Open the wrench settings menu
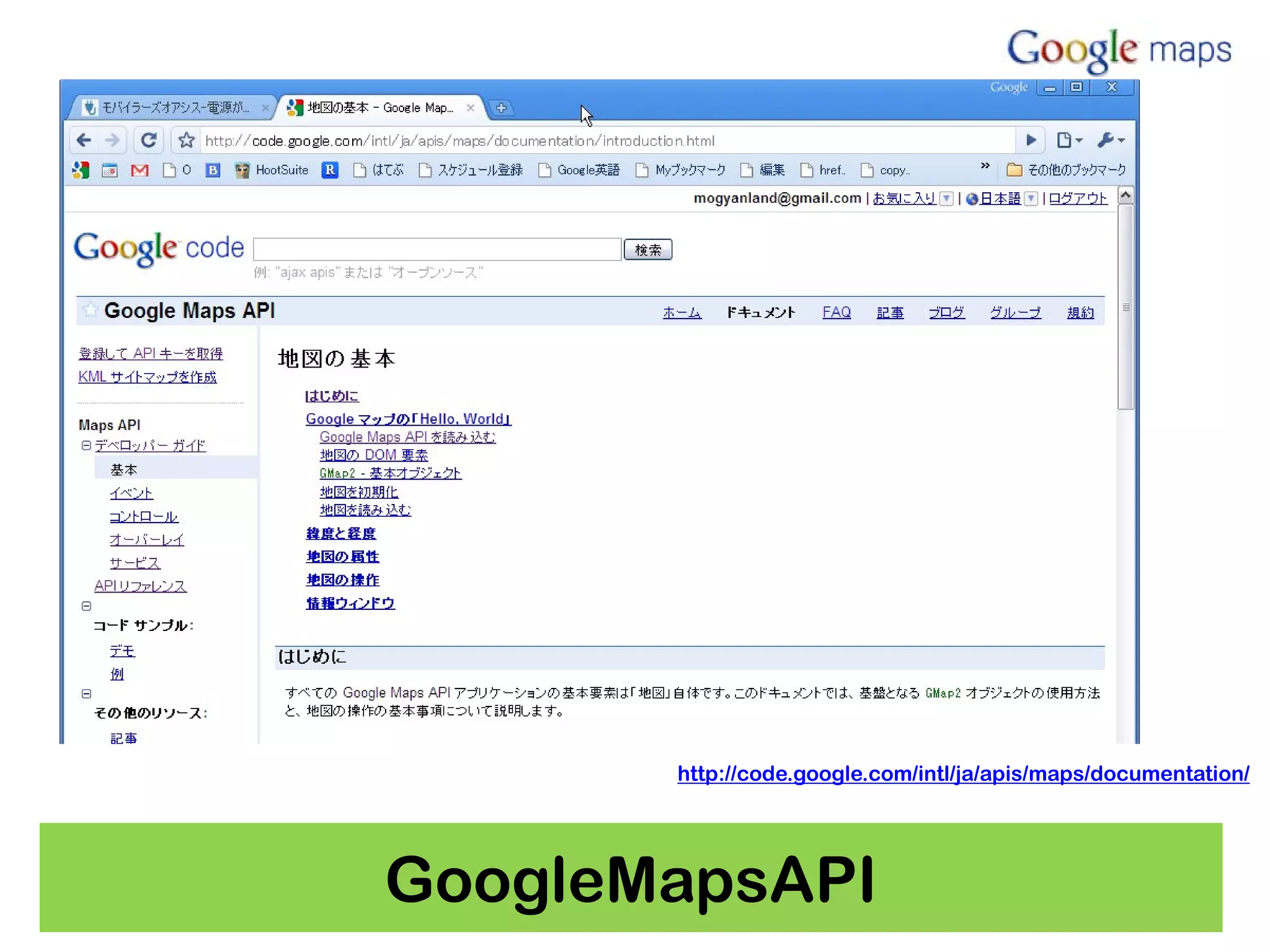This screenshot has height=952, width=1270. pos(1111,140)
